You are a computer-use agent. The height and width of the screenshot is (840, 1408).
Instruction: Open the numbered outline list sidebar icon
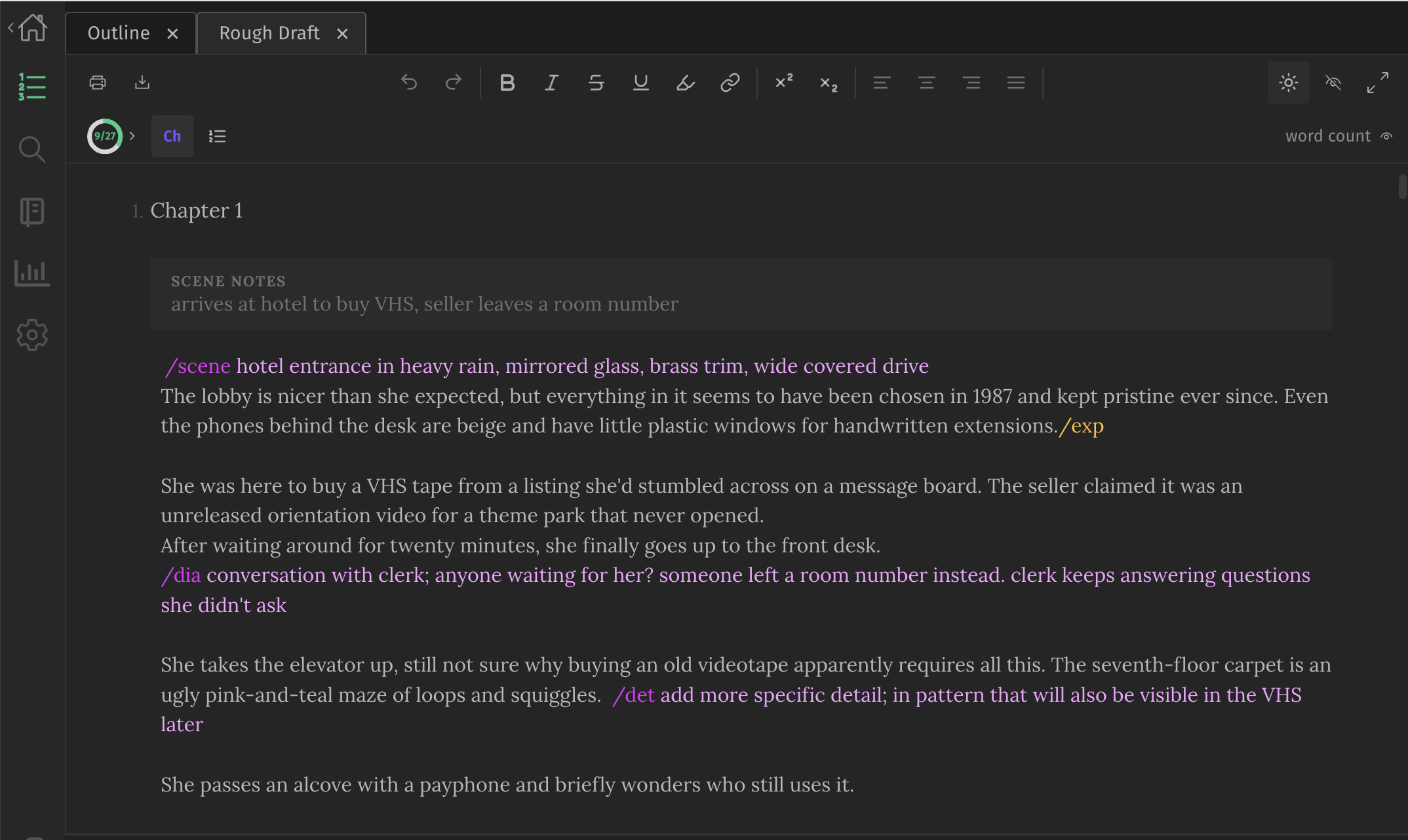tap(31, 86)
